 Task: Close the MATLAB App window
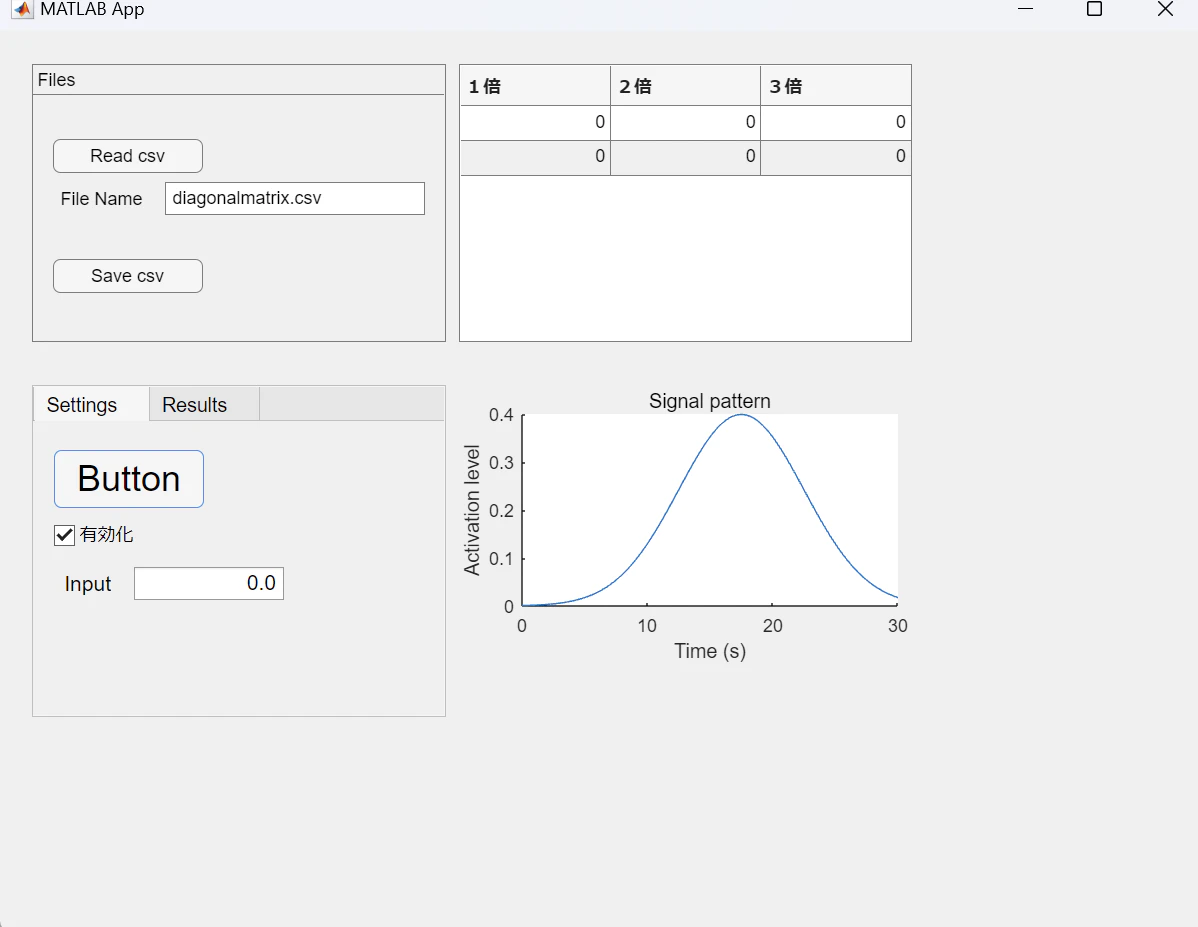pyautogui.click(x=1165, y=9)
